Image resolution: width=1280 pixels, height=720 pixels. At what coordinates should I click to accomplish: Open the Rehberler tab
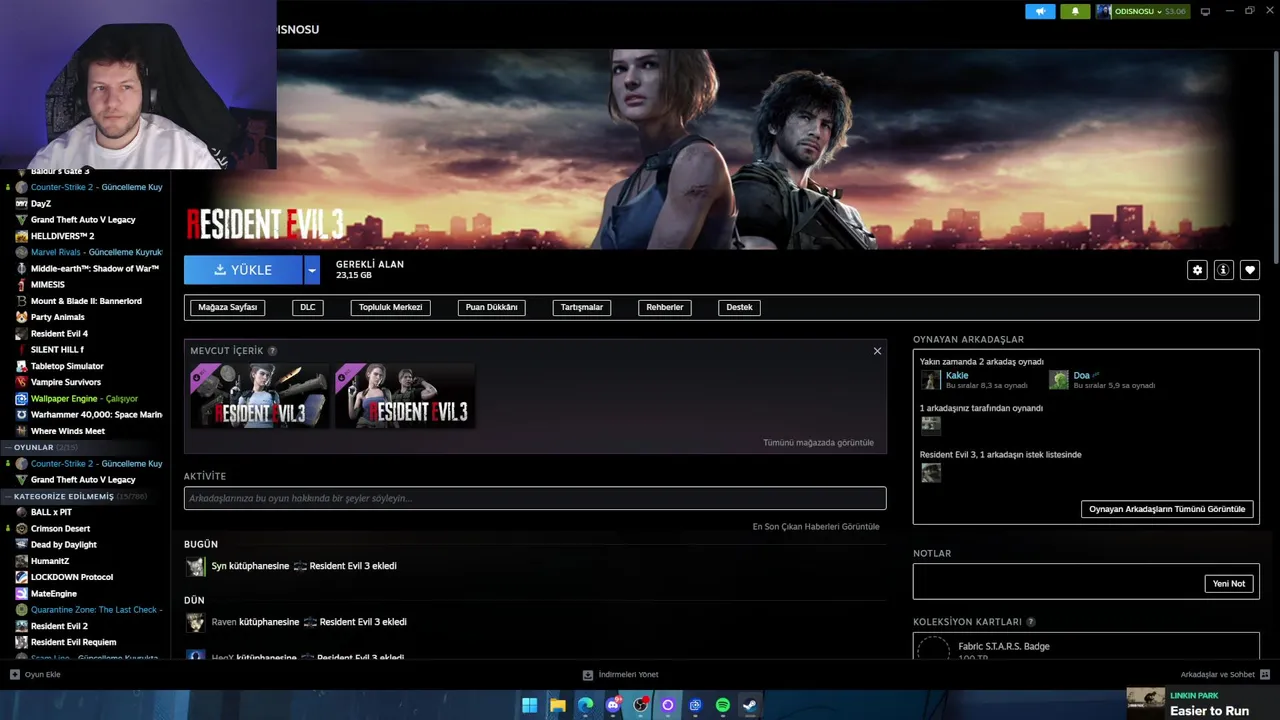point(665,307)
